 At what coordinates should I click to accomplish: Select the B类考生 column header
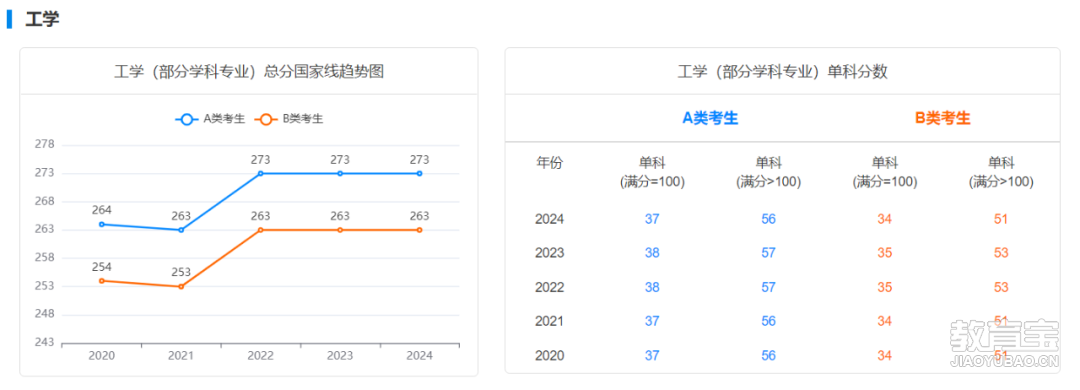click(x=942, y=119)
